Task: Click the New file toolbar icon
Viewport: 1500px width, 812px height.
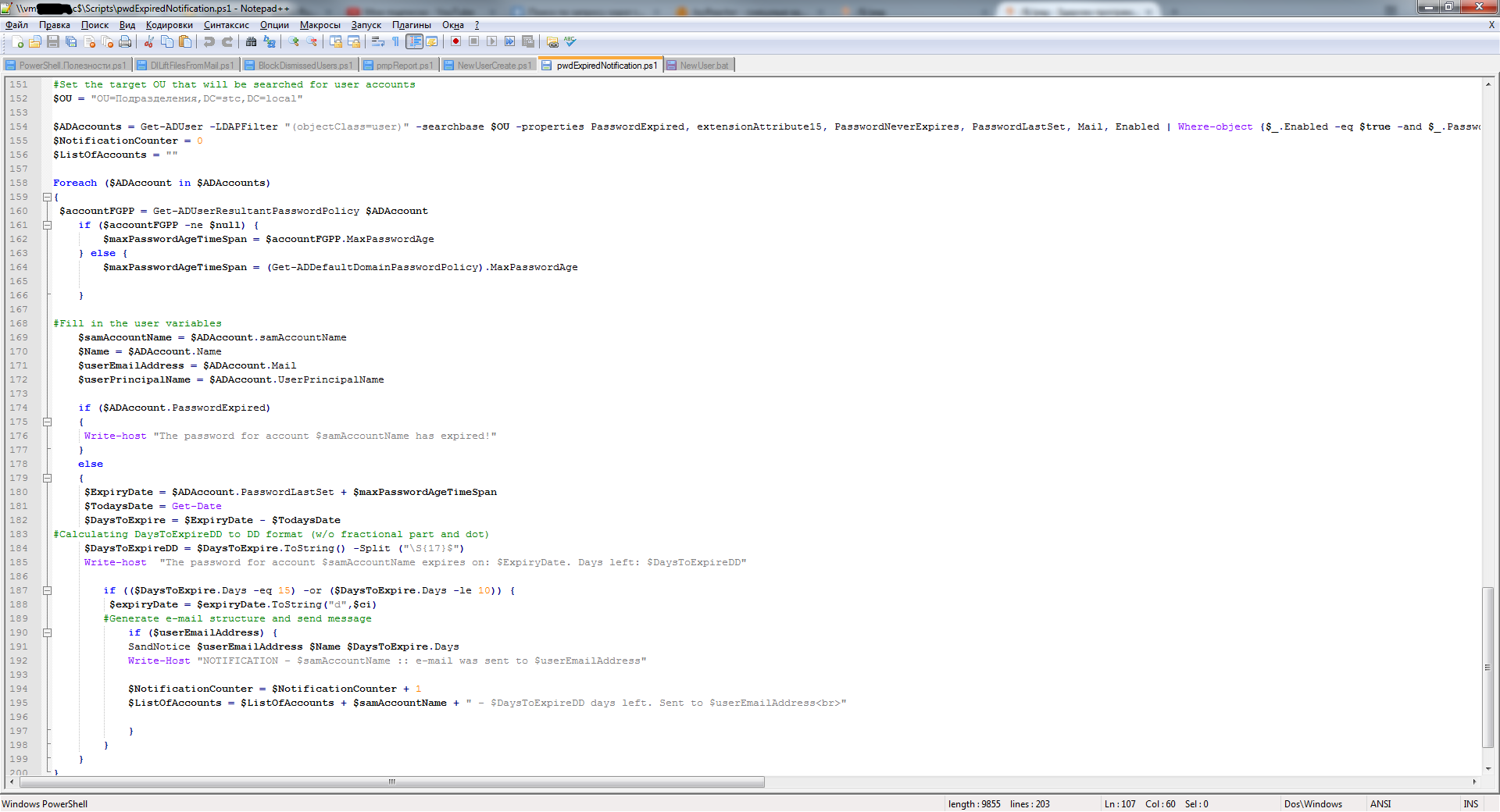Action: point(17,42)
